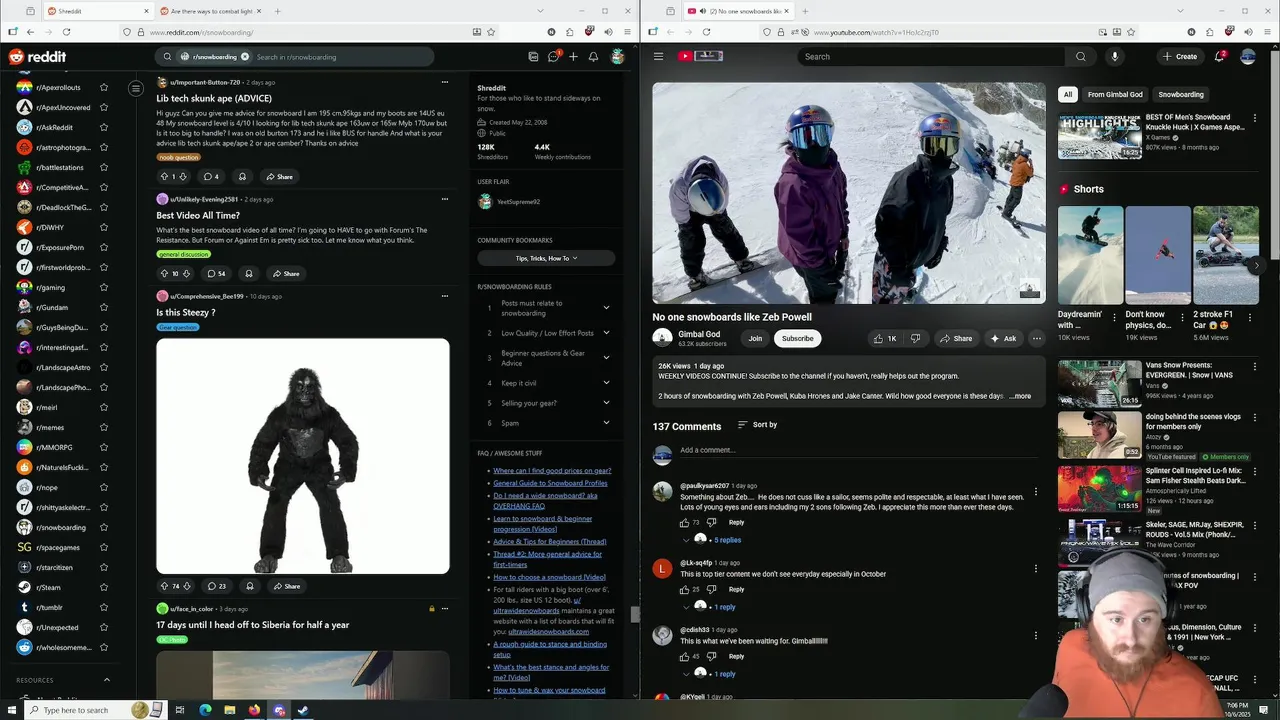This screenshot has width=1280, height=720.
Task: Select the From Gimbal God chip
Action: pos(1115,94)
